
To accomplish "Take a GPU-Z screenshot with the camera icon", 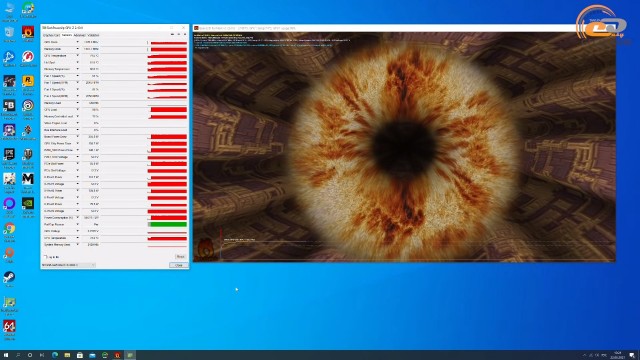I will pyautogui.click(x=172, y=35).
